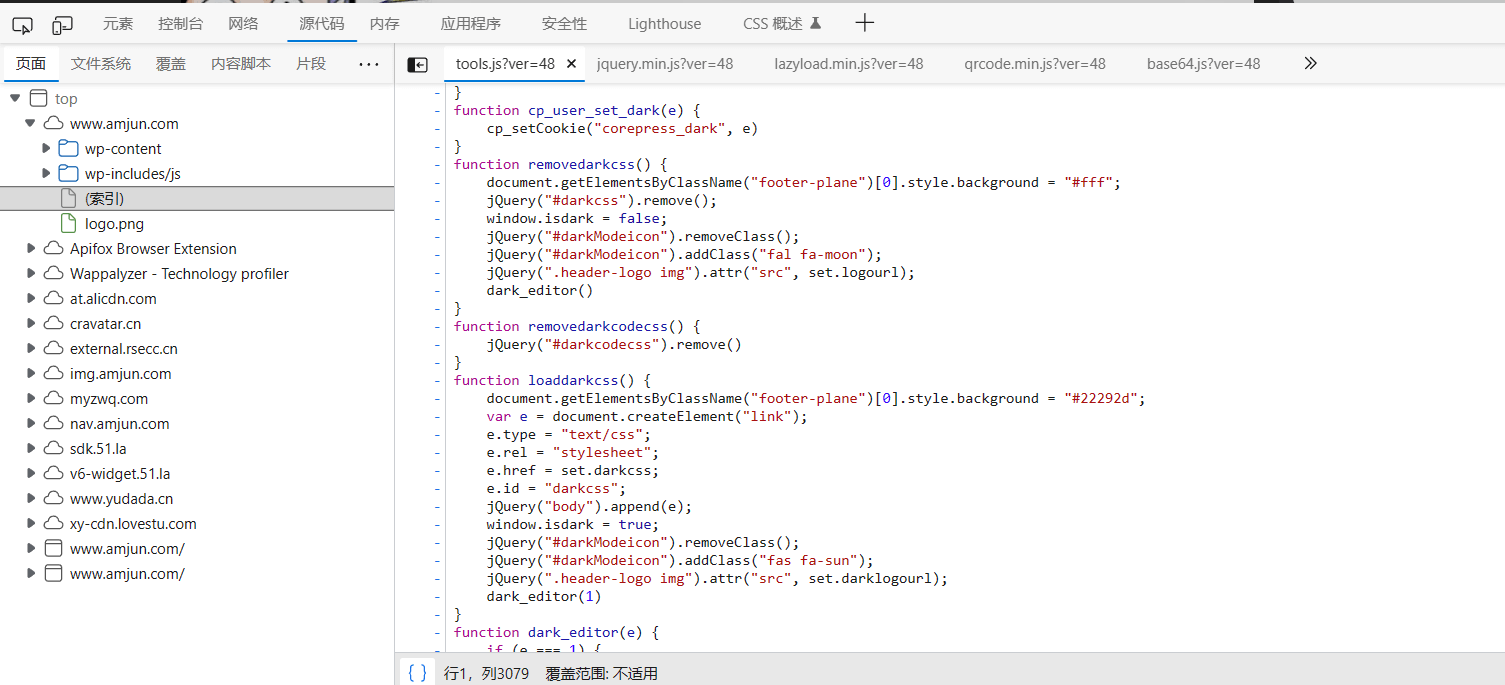The height and width of the screenshot is (685, 1505).
Task: Select the logo.png file
Action: tap(114, 224)
